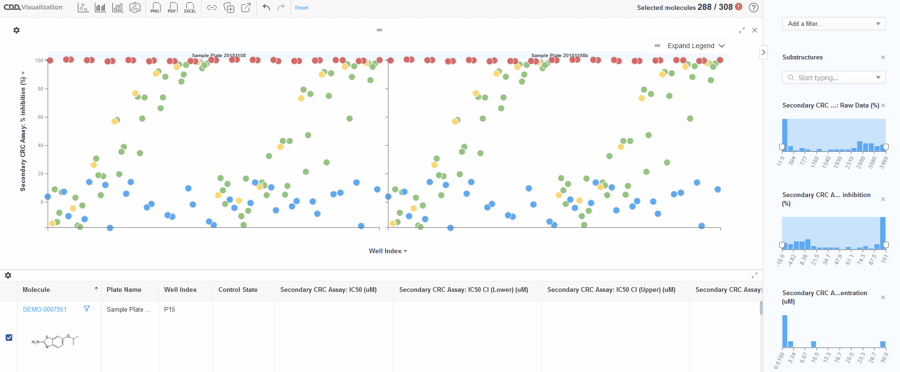Open plot settings gear icon
Viewport: 900px width, 372px height.
17,30
